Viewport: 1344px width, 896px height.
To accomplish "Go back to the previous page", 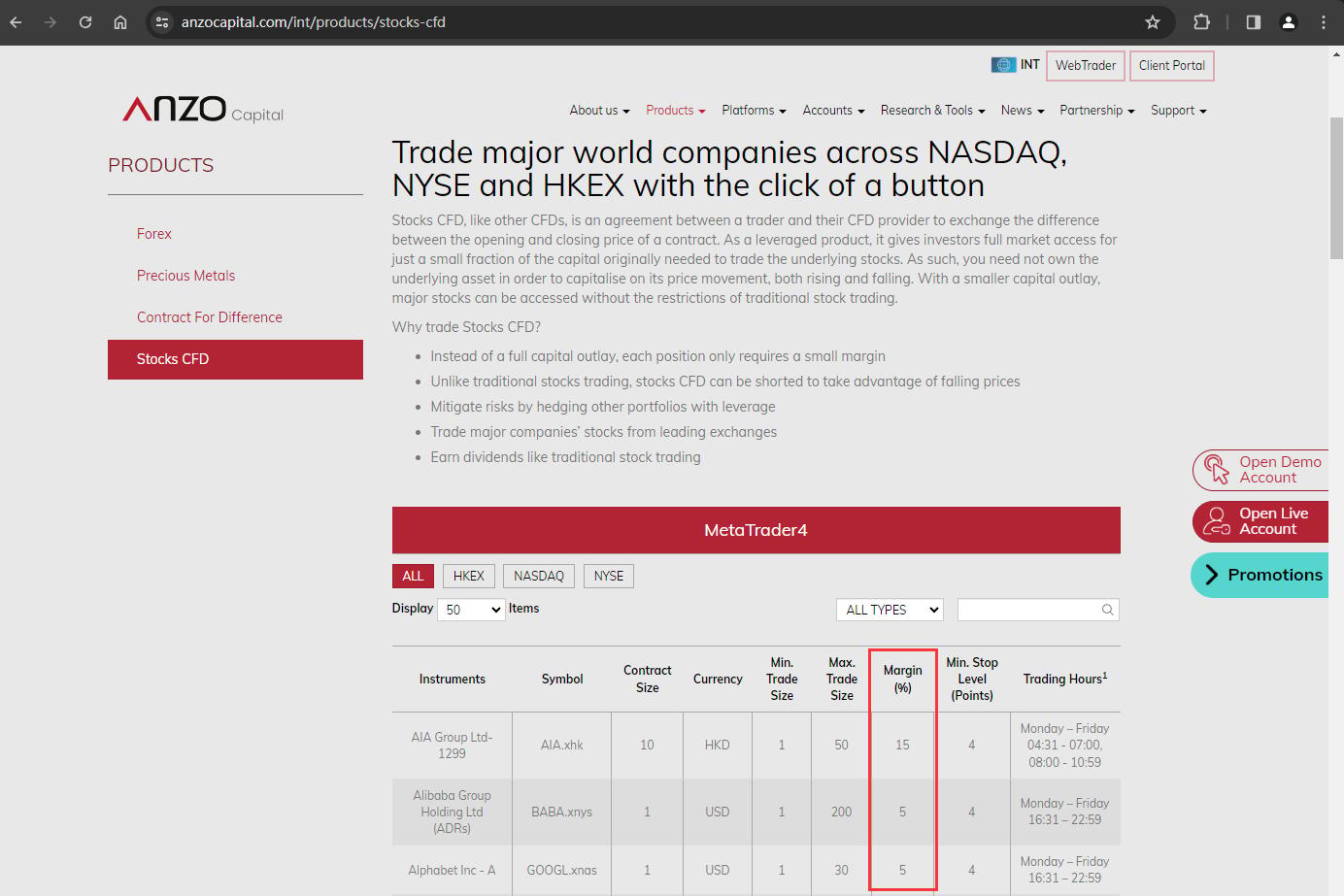I will tap(17, 22).
